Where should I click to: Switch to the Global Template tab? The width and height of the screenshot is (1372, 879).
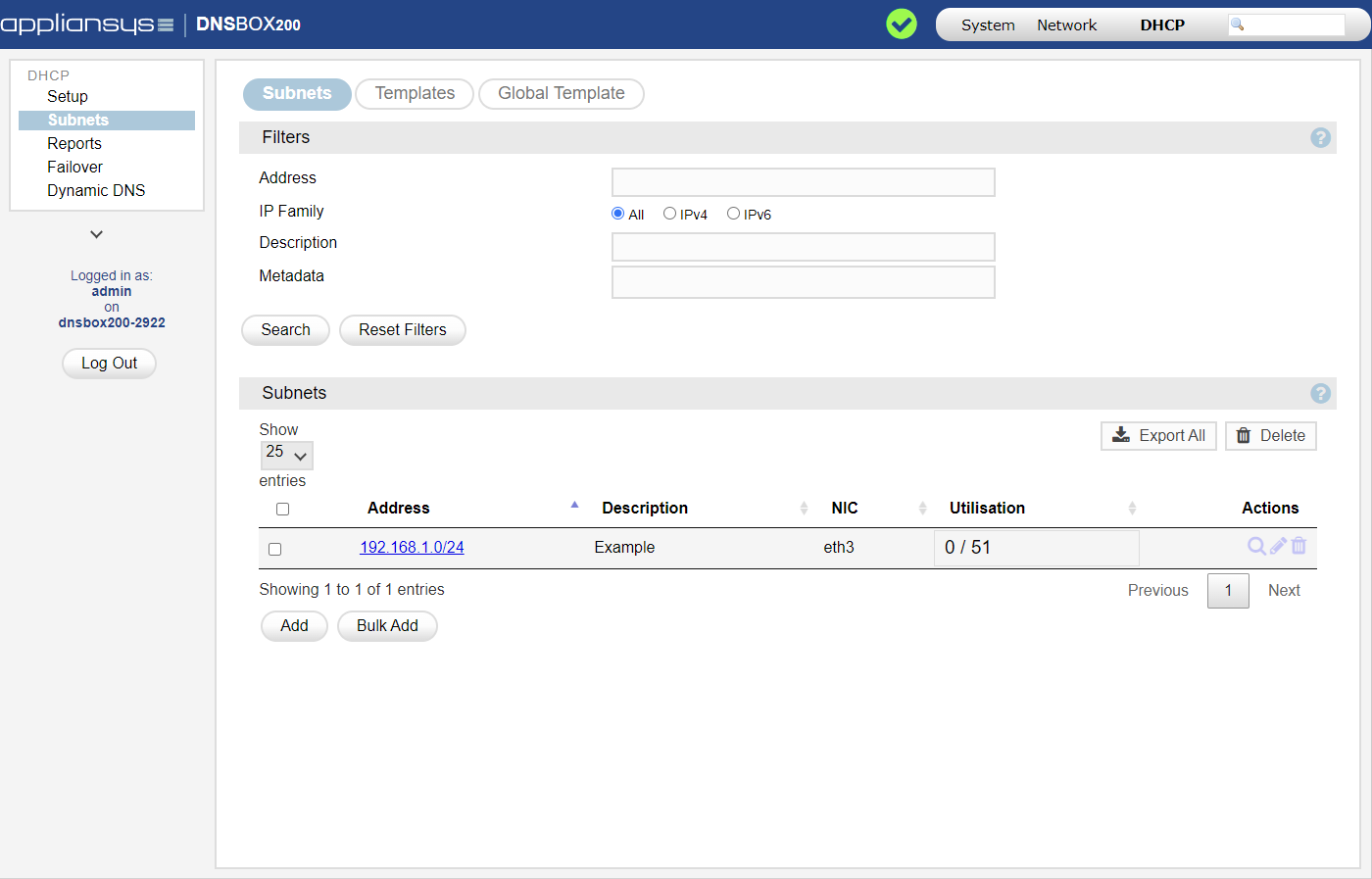[561, 94]
